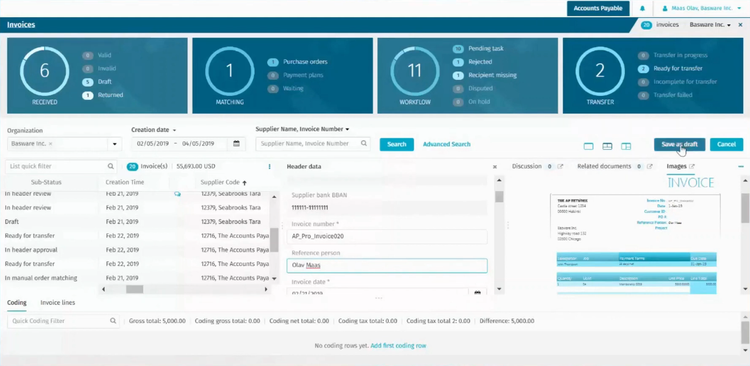Remove the Basware Inc. organization tag

click(51, 144)
